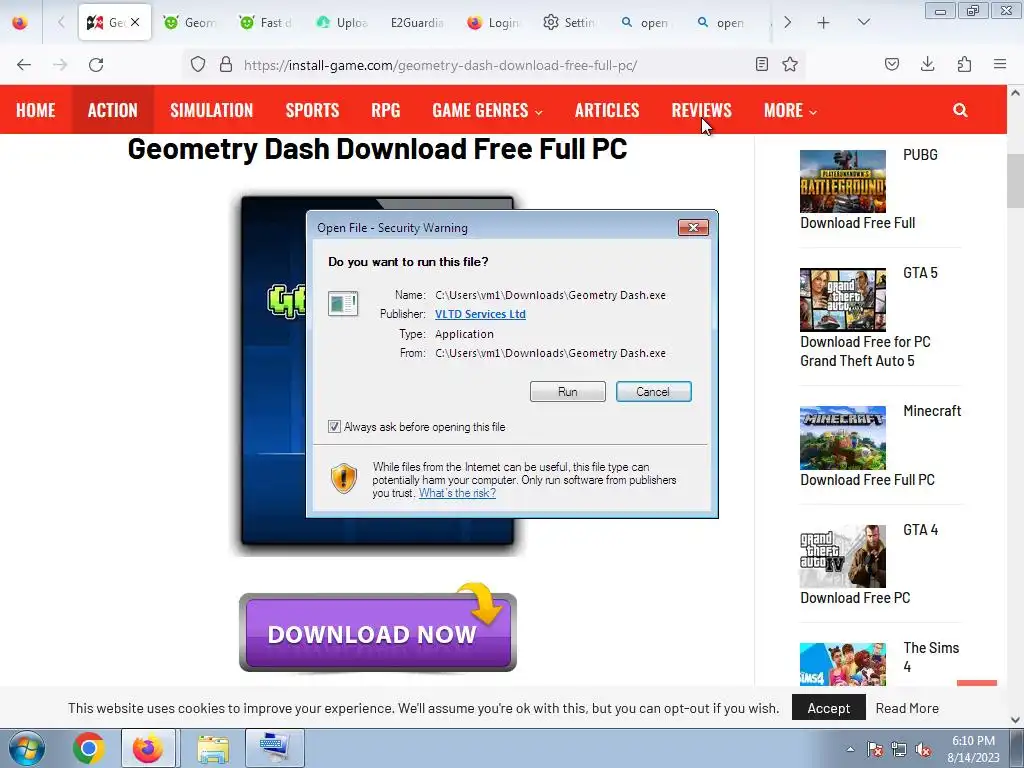Switch to the Fast d tab
This screenshot has height=768, width=1024.
tap(265, 22)
